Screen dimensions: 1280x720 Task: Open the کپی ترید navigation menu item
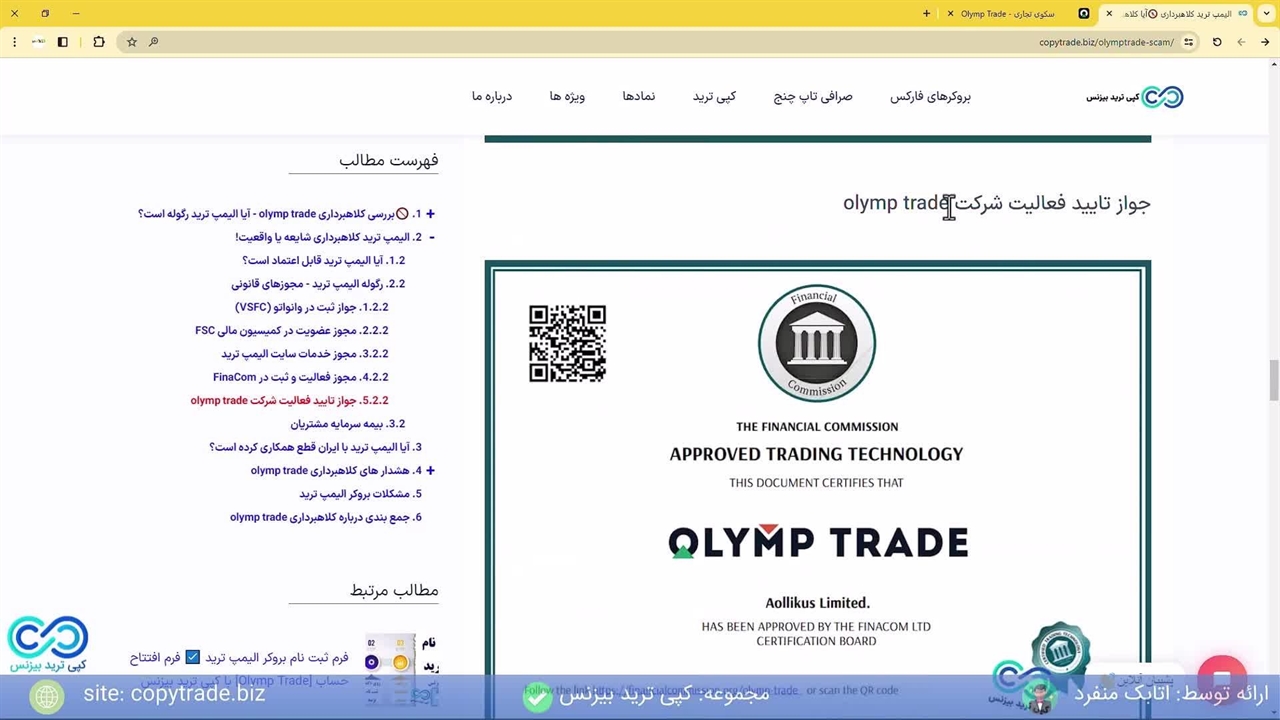click(x=714, y=97)
